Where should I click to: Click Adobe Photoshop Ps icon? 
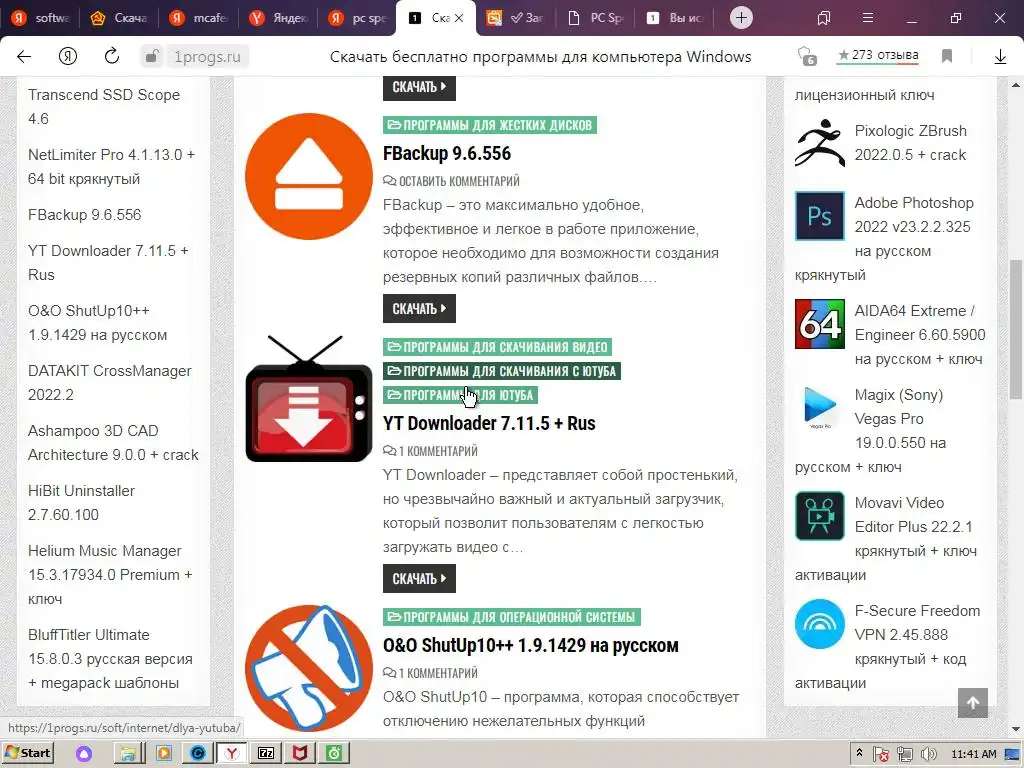pyautogui.click(x=820, y=216)
